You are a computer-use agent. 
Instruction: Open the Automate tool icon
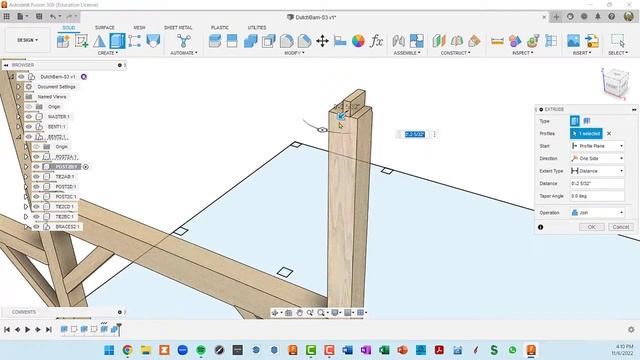(x=184, y=41)
